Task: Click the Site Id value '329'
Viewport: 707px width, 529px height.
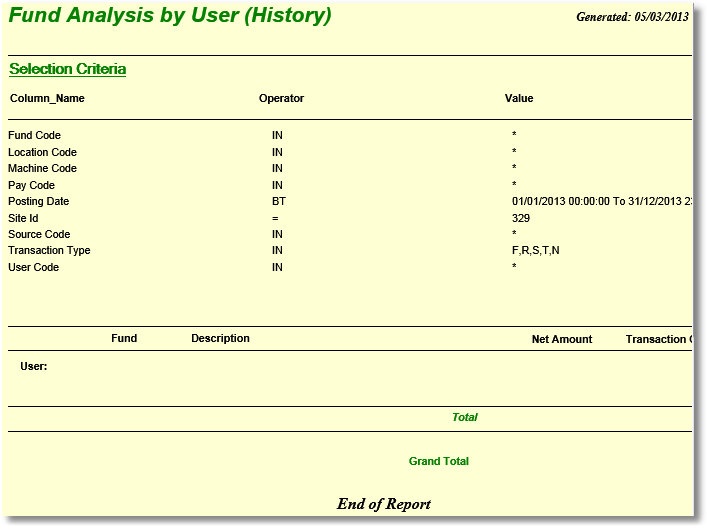Action: coord(521,218)
